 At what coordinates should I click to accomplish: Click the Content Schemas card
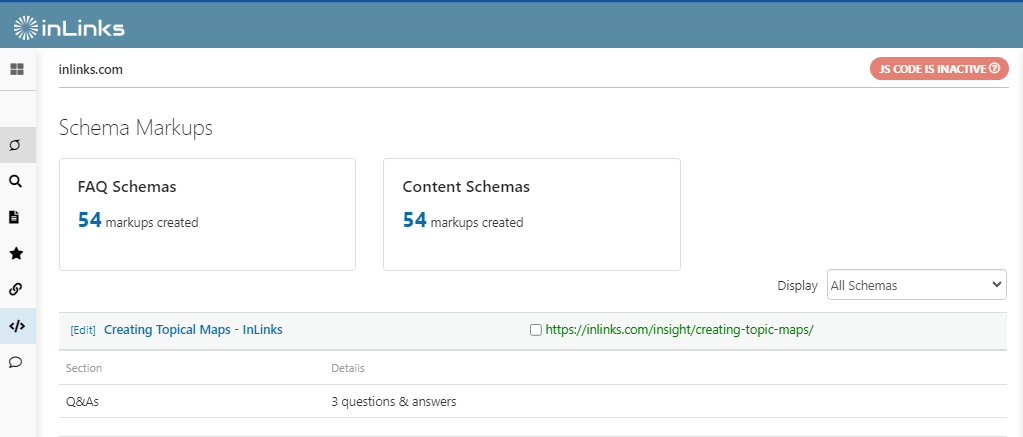coord(531,214)
